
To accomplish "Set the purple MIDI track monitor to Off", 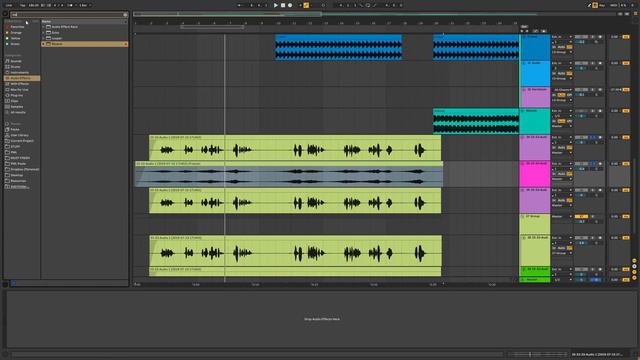I will (569, 95).
